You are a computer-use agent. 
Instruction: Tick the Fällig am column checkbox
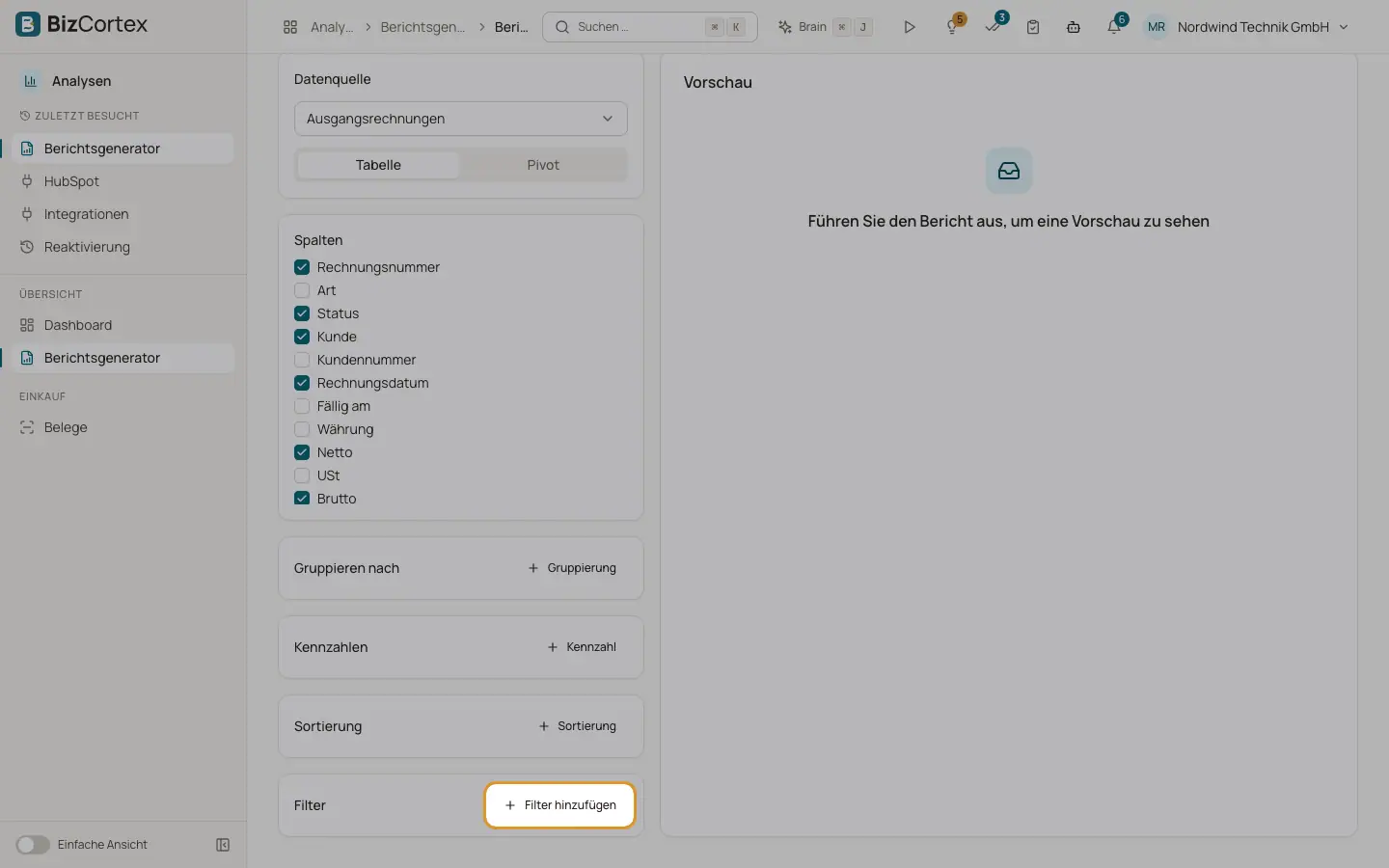pos(302,406)
